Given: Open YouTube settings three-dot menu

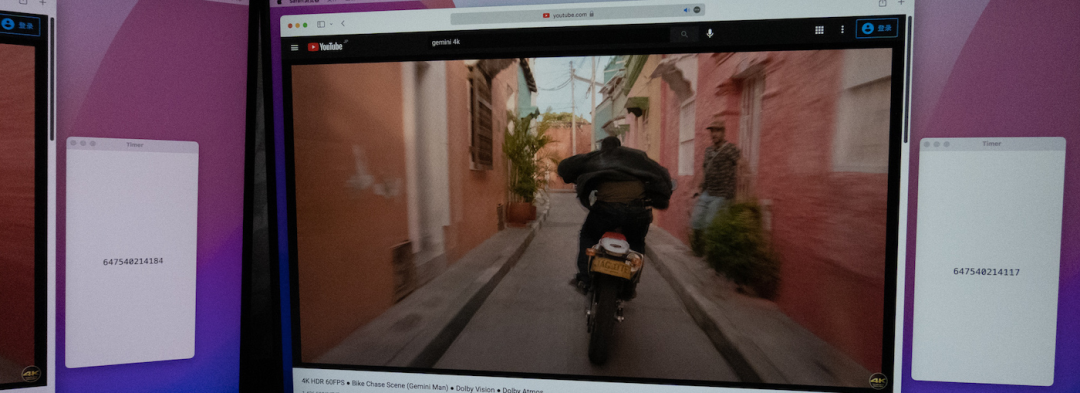Looking at the screenshot, I should (x=842, y=29).
